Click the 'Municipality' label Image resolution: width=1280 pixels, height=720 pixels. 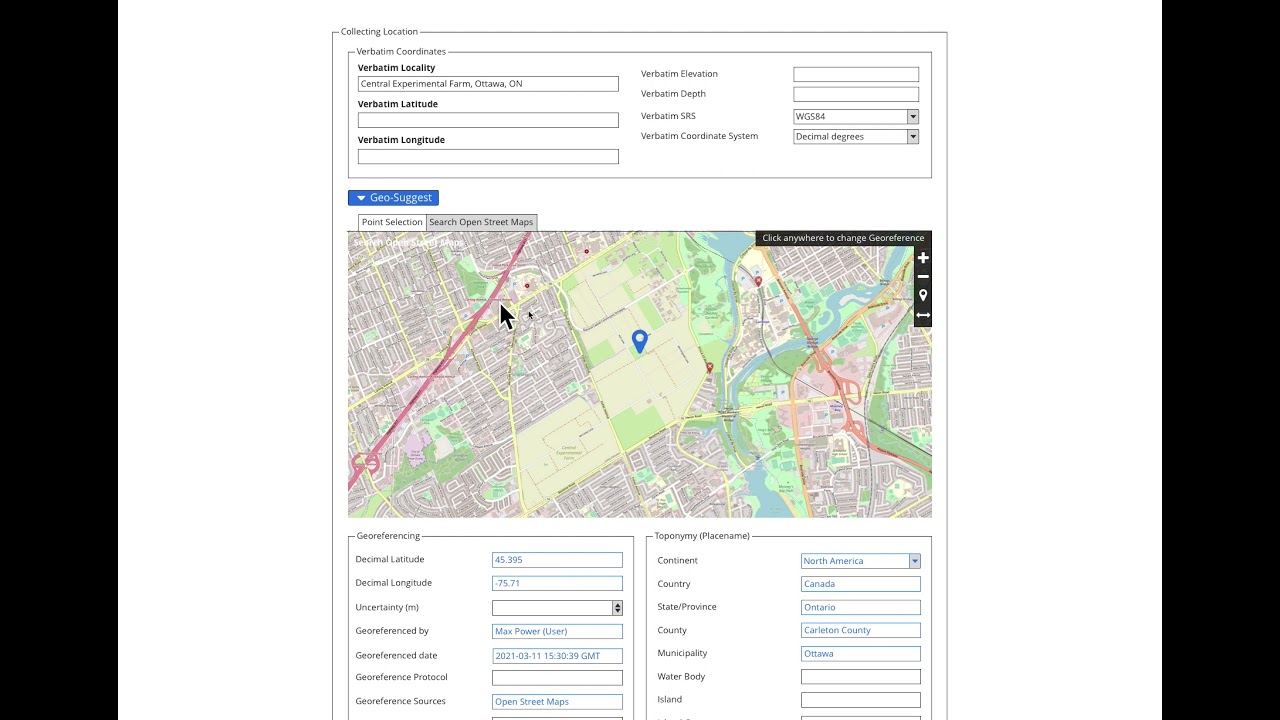682,653
